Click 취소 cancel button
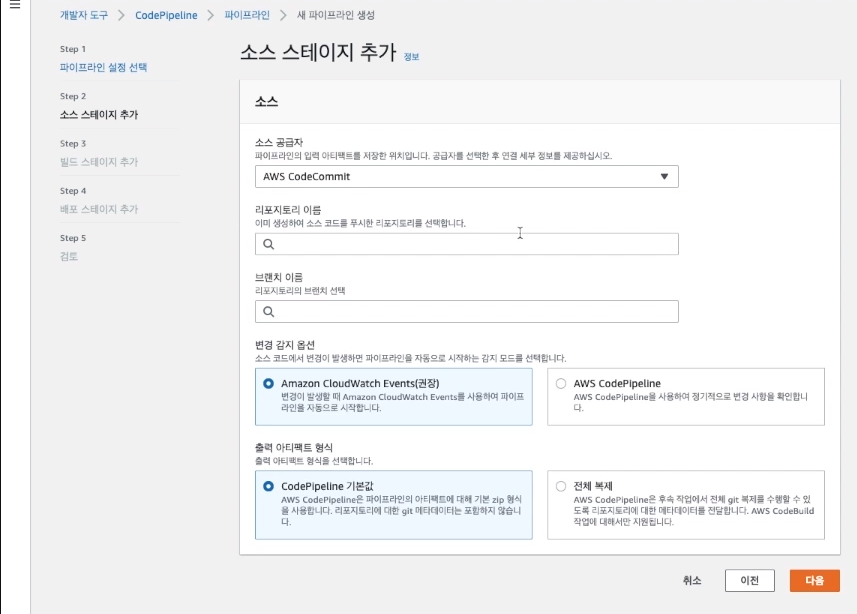The height and width of the screenshot is (614, 857). coord(692,581)
